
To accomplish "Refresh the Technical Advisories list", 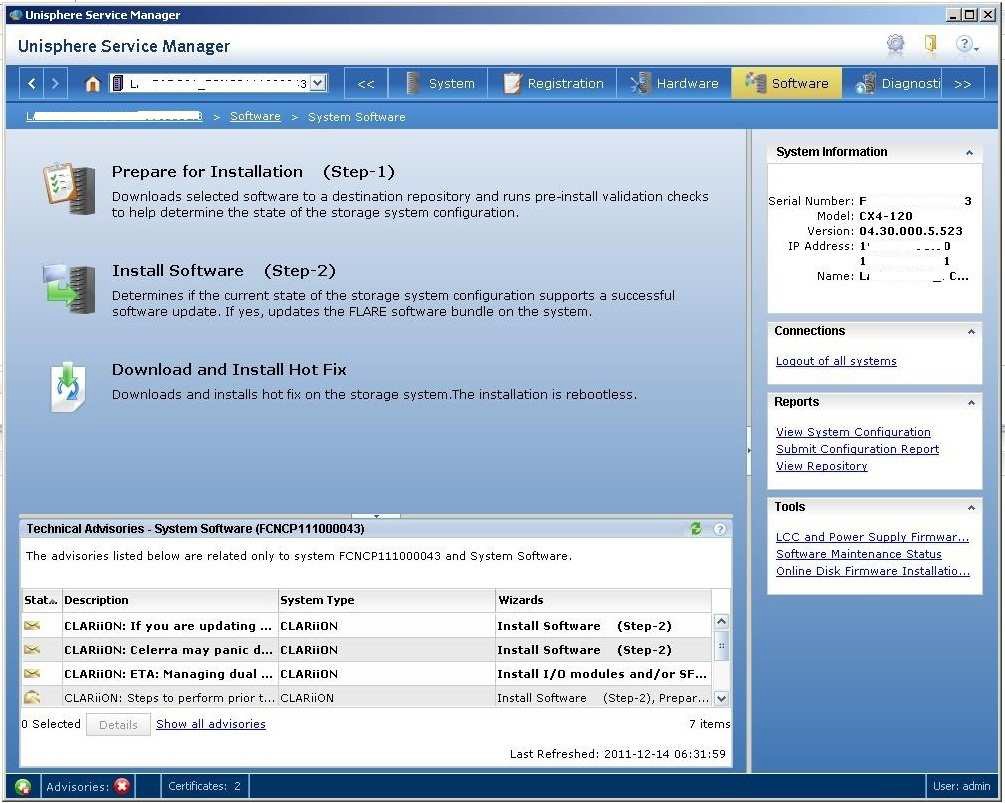I will [695, 529].
